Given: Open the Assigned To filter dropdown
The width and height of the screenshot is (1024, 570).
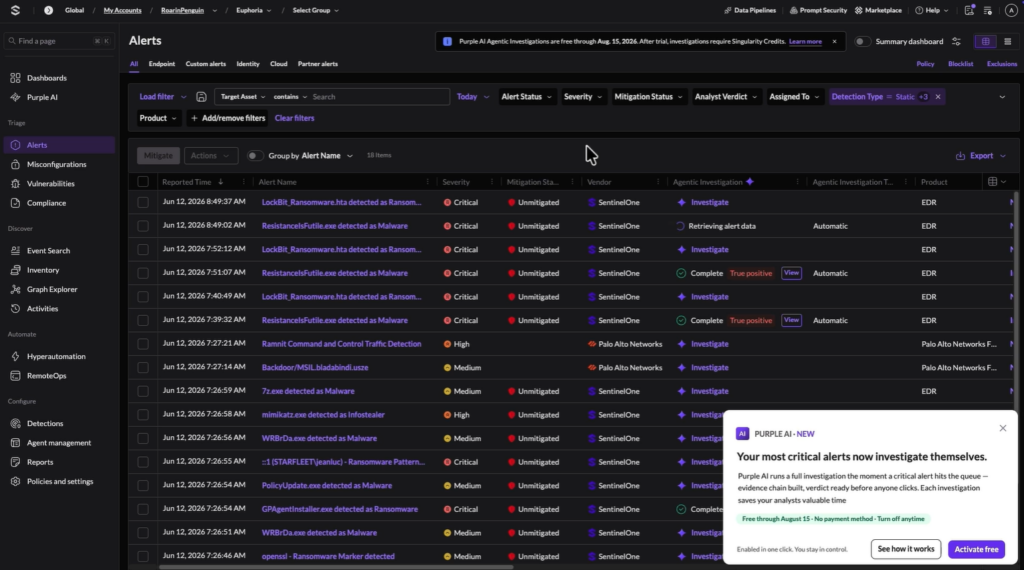Looking at the screenshot, I should [793, 97].
